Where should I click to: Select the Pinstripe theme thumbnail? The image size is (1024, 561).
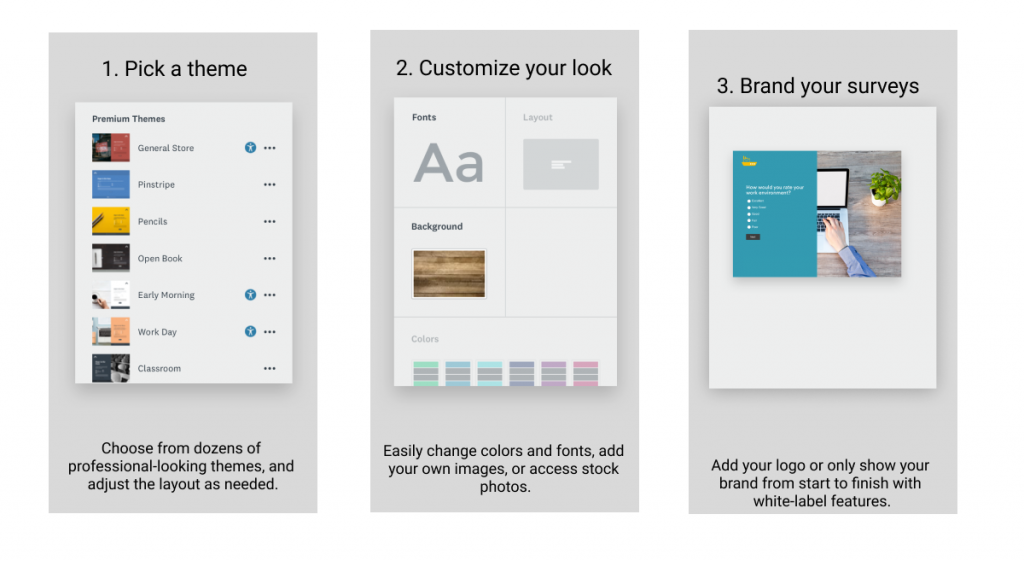click(111, 184)
